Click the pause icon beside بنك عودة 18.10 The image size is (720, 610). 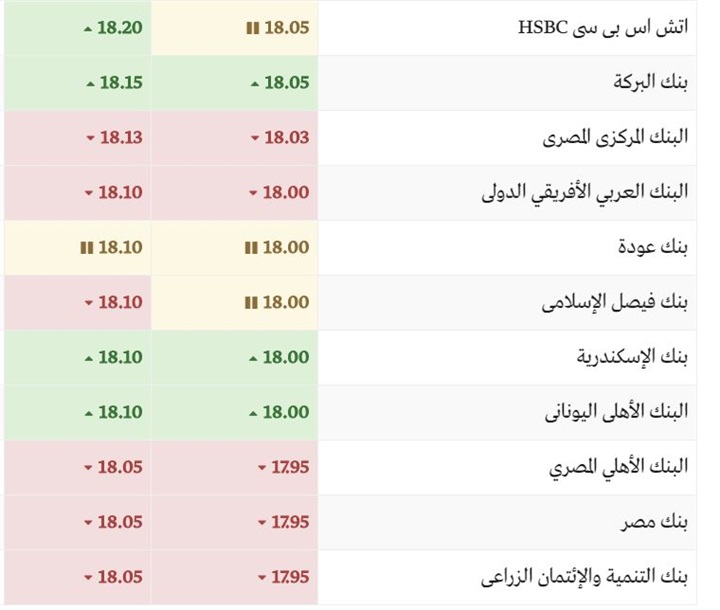(87, 248)
